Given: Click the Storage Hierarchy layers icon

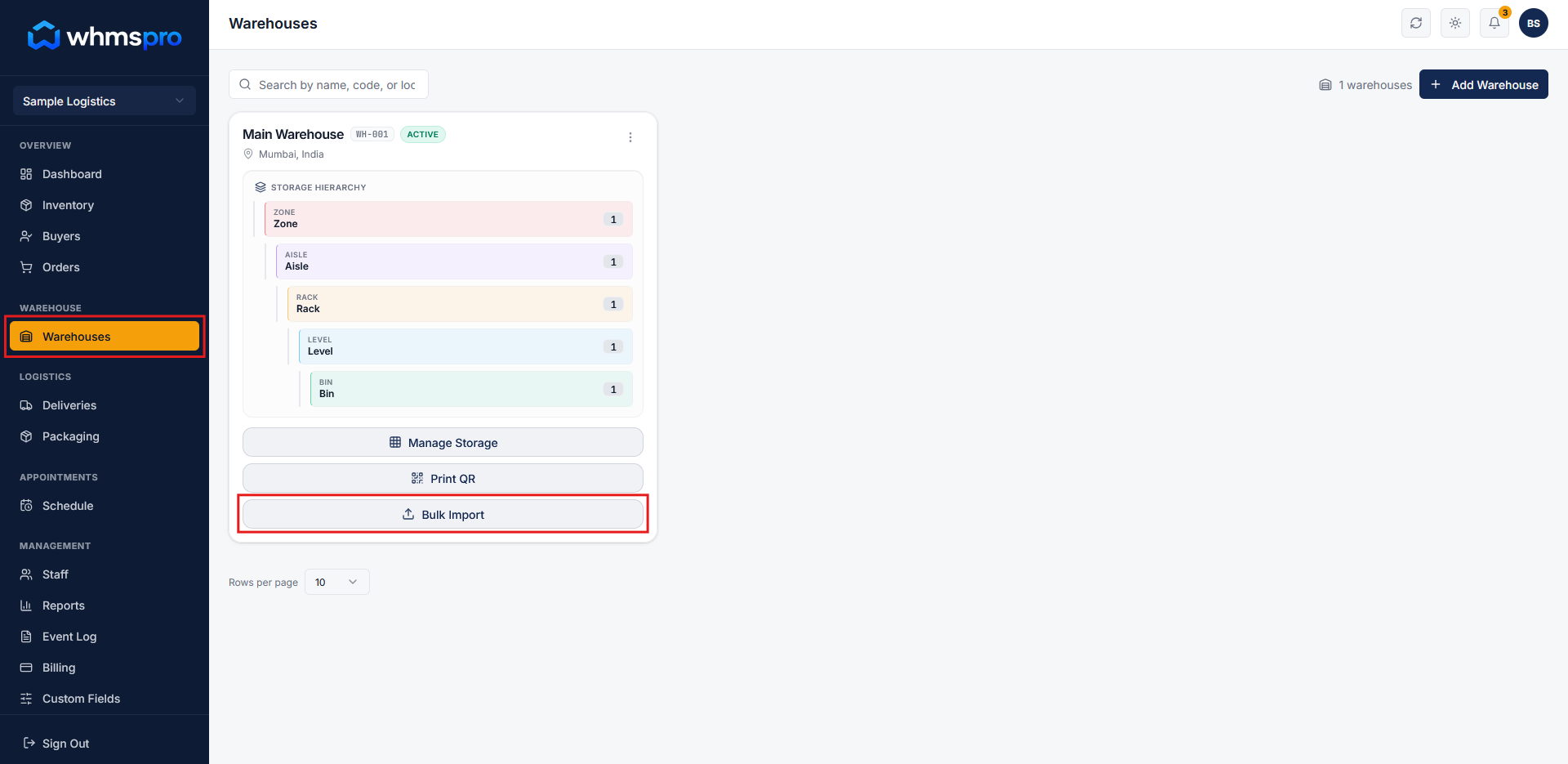Looking at the screenshot, I should (x=261, y=187).
